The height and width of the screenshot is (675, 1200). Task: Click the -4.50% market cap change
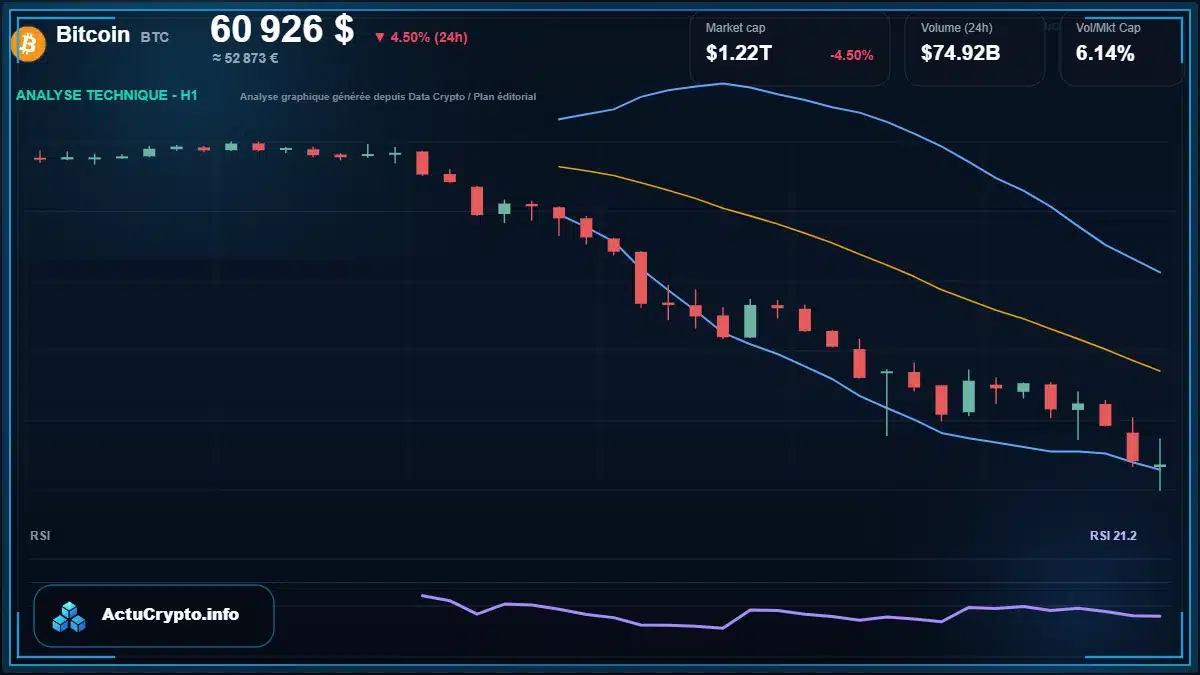click(851, 55)
